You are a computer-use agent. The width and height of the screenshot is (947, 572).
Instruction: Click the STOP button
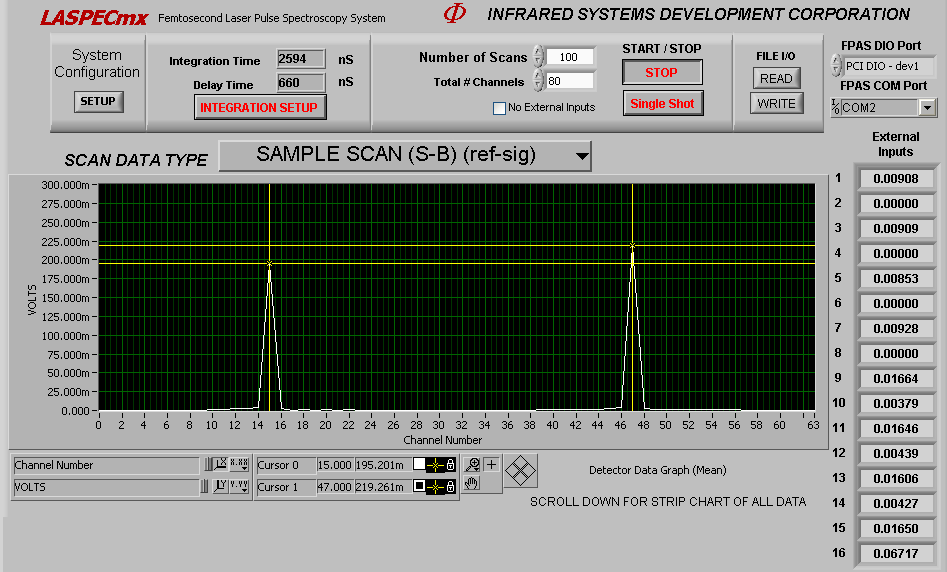(661, 72)
